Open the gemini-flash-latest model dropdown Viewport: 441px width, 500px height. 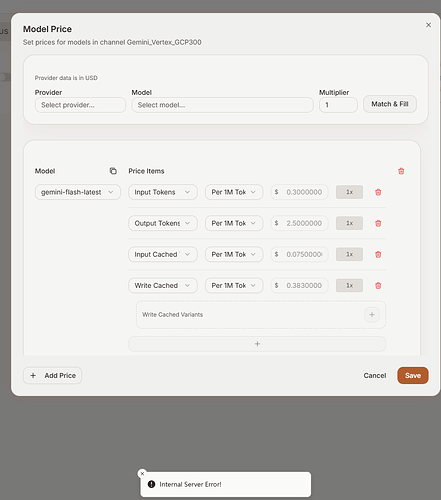pyautogui.click(x=78, y=192)
